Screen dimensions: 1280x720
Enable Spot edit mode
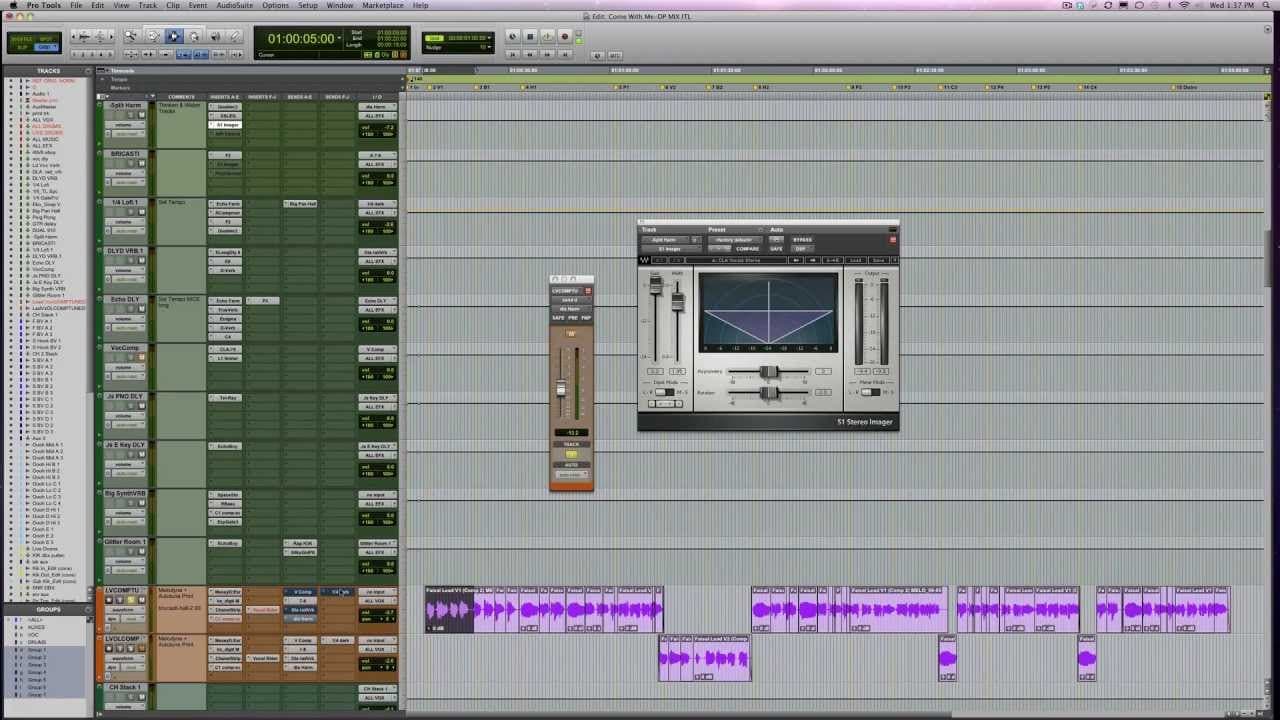click(46, 38)
